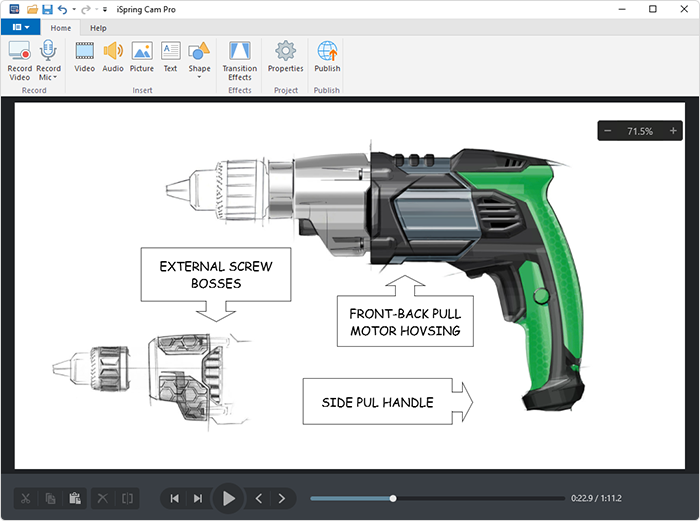Maximize the iSpring Cam Pro window
Screen dimensions: 700x521
(x=653, y=9)
